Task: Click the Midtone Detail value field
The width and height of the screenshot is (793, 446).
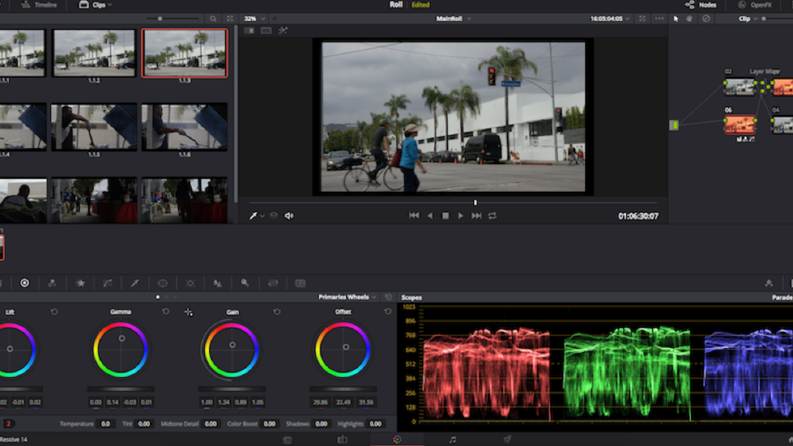Action: (210, 424)
